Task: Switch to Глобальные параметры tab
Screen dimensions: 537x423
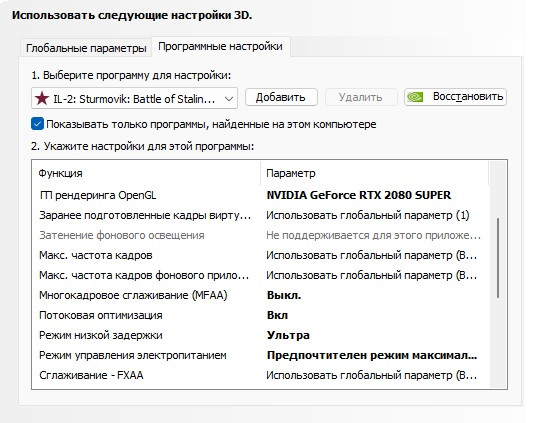Action: tap(86, 48)
